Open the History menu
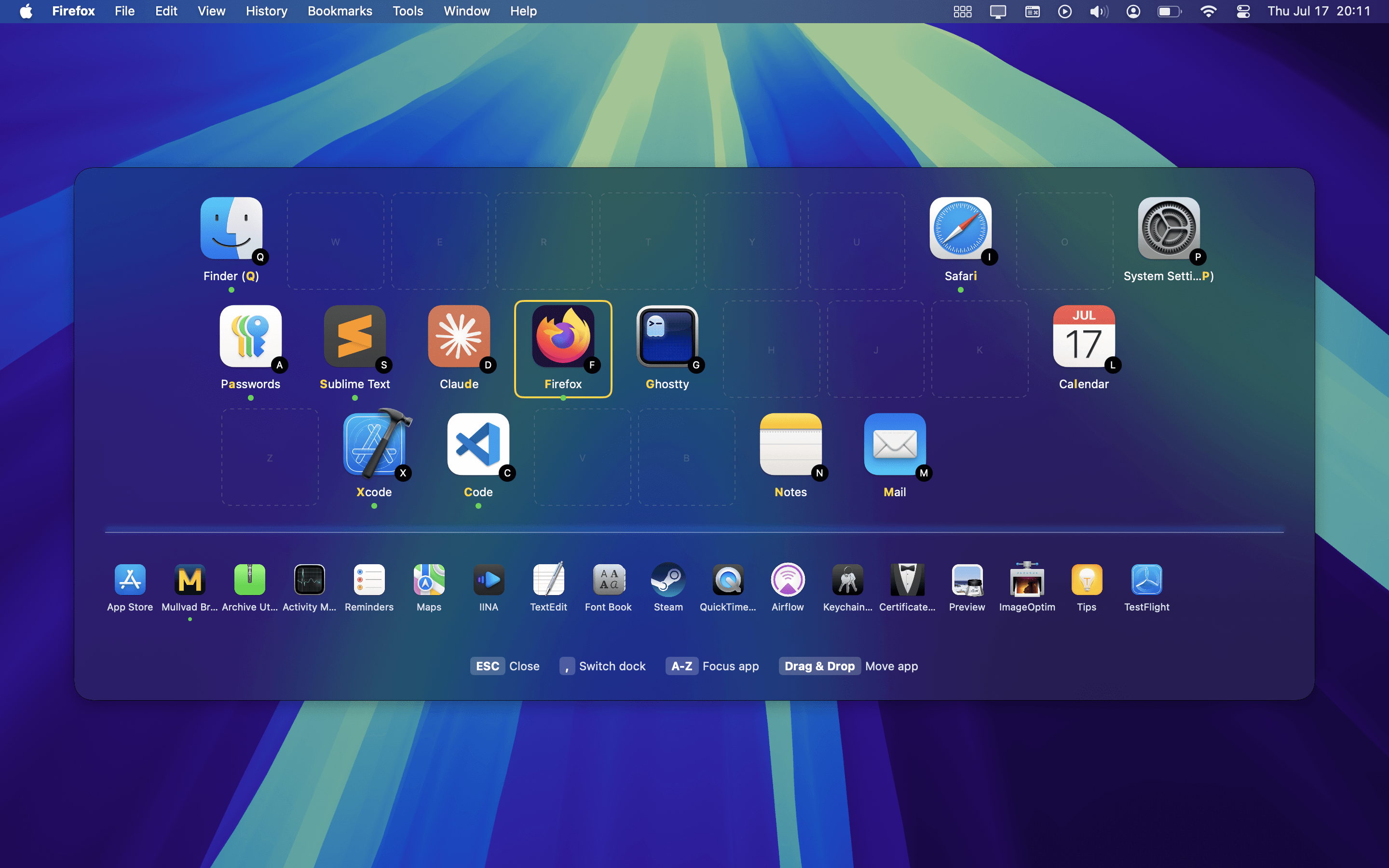This screenshot has height=868, width=1389. [266, 12]
